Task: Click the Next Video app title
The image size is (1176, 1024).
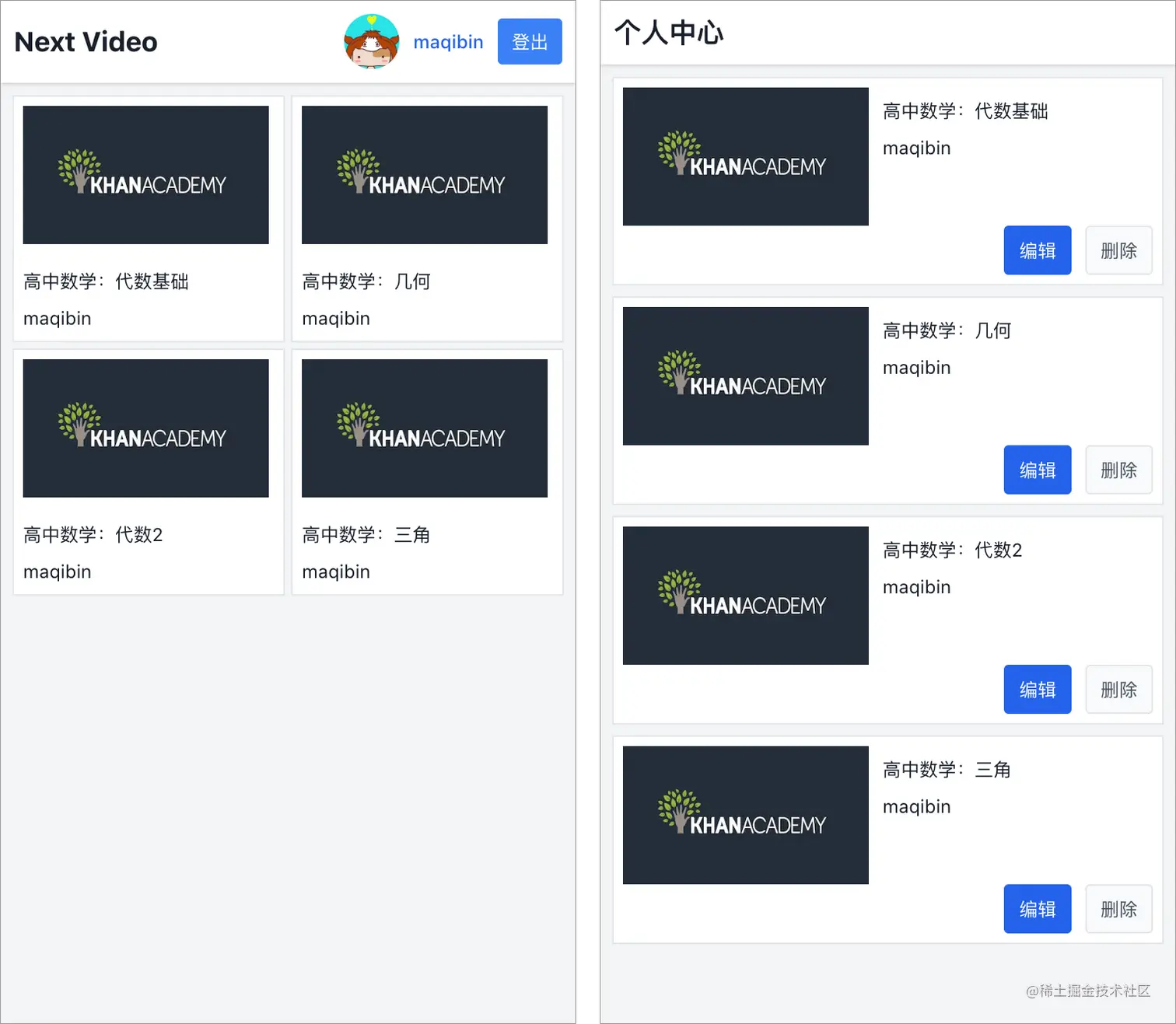Action: (86, 41)
